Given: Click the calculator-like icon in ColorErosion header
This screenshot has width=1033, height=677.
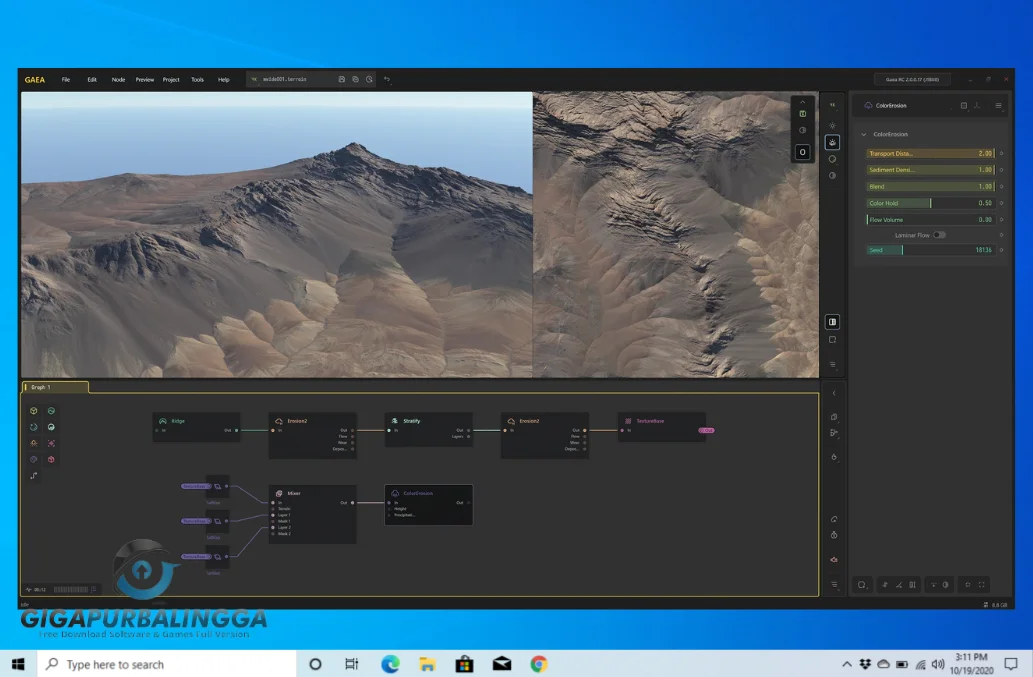Looking at the screenshot, I should 964,105.
